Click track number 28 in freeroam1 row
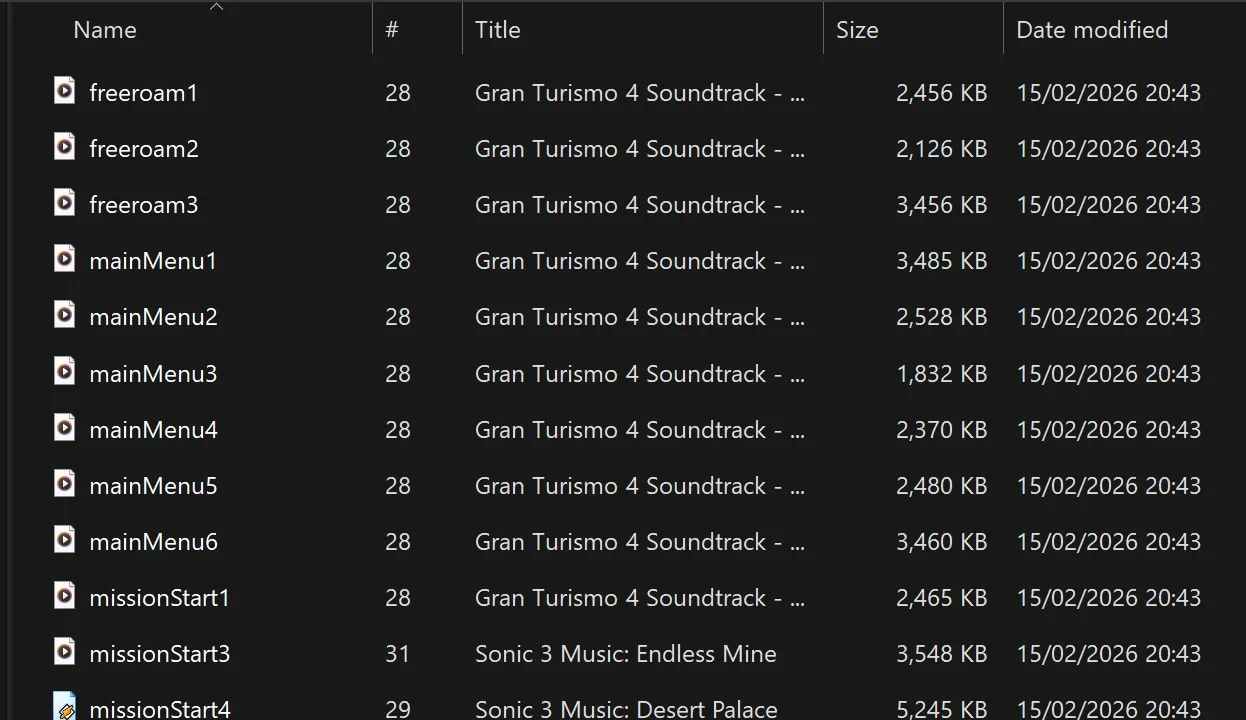 (x=398, y=93)
